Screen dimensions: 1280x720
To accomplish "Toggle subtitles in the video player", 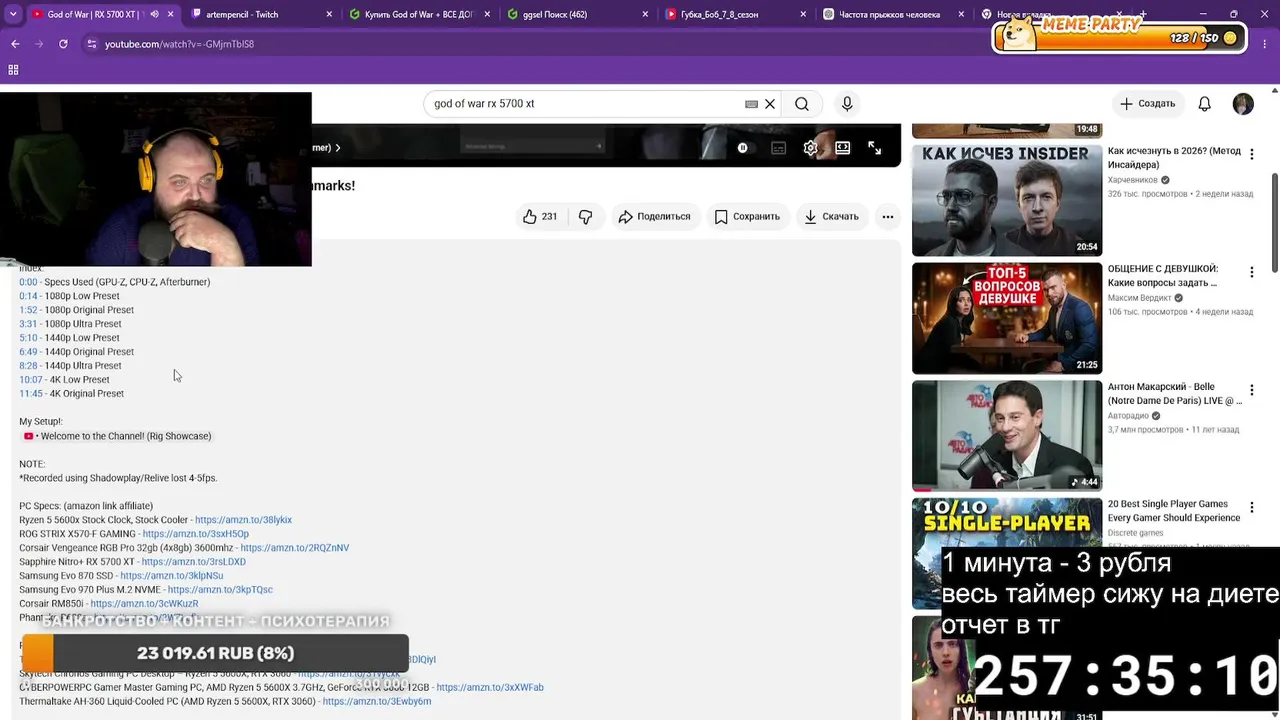I will coord(779,148).
